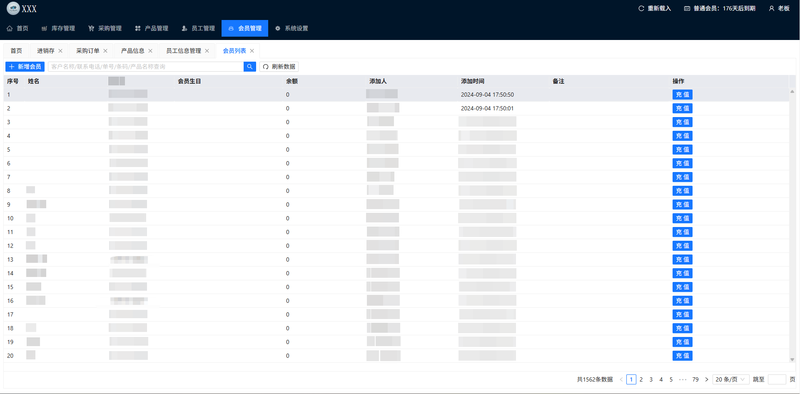
Task: Click the XXX logo avatar
Action: click(13, 8)
